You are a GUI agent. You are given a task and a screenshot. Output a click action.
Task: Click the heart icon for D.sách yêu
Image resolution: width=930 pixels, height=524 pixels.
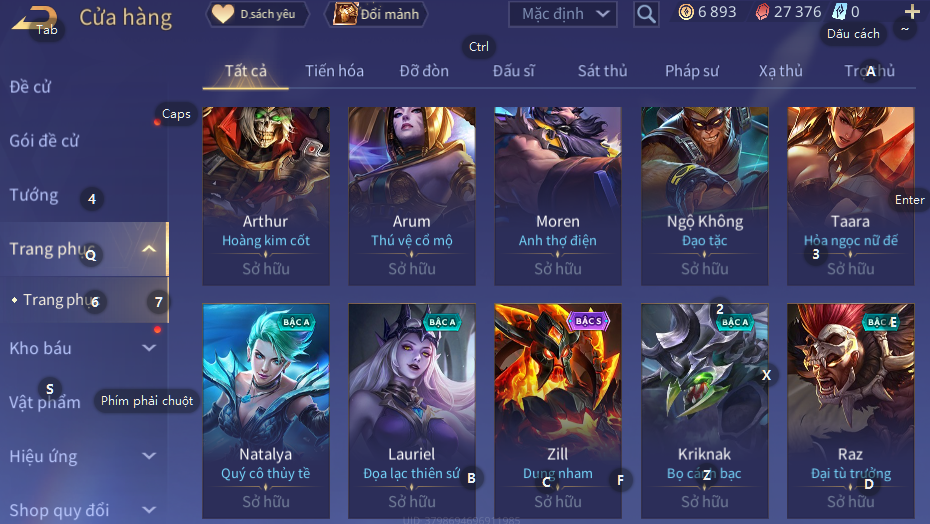click(x=223, y=14)
